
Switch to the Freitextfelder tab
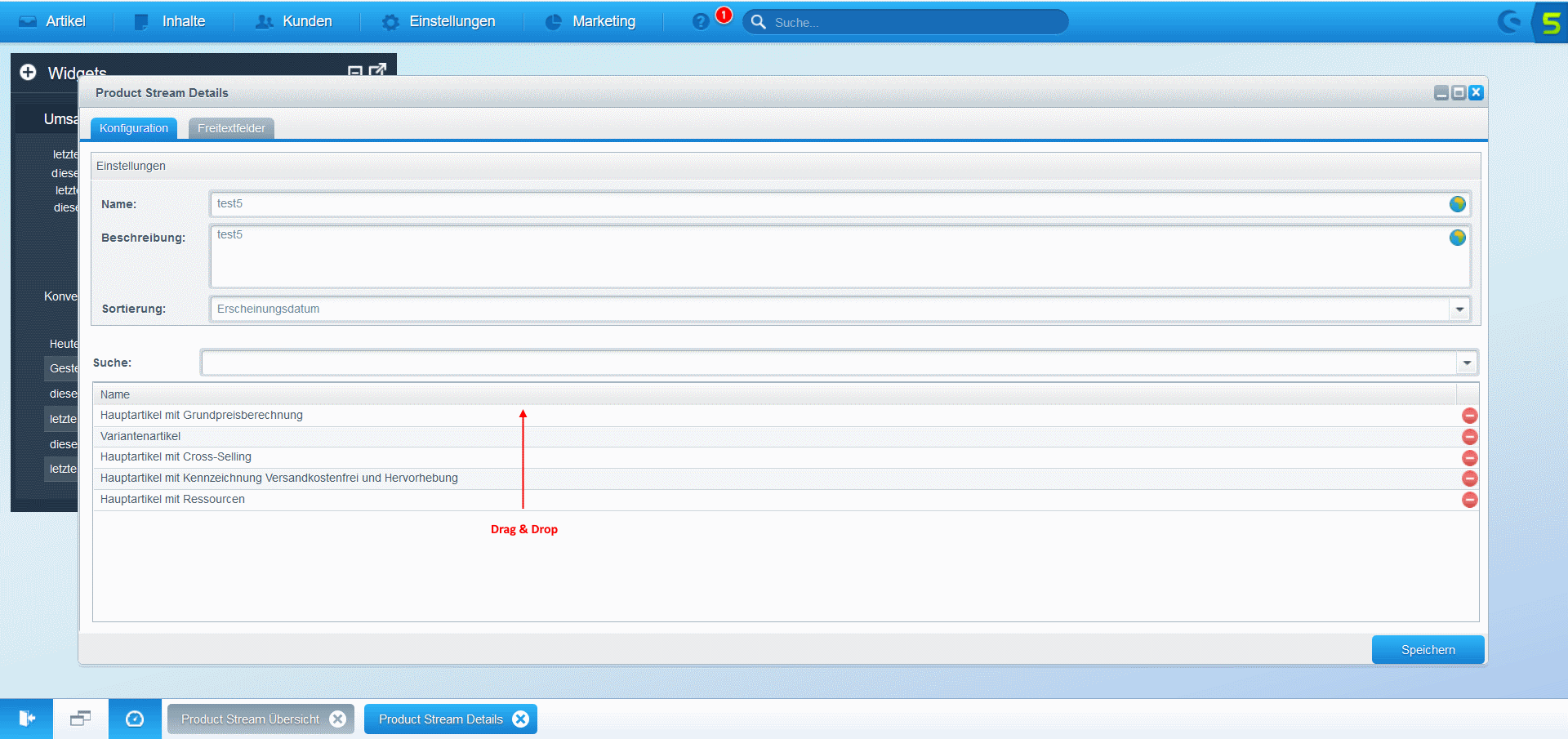coord(231,128)
